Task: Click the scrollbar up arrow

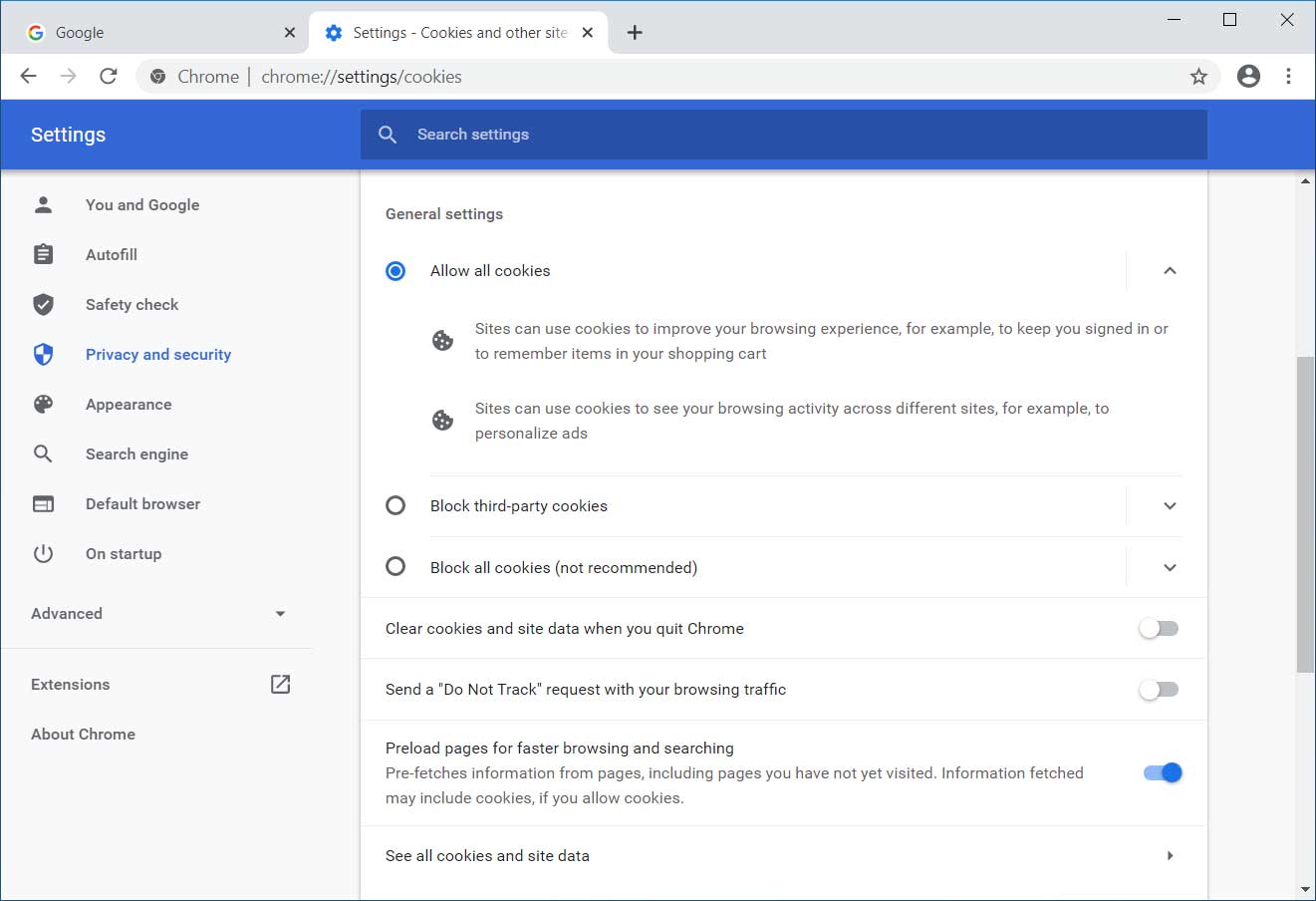Action: [1305, 181]
